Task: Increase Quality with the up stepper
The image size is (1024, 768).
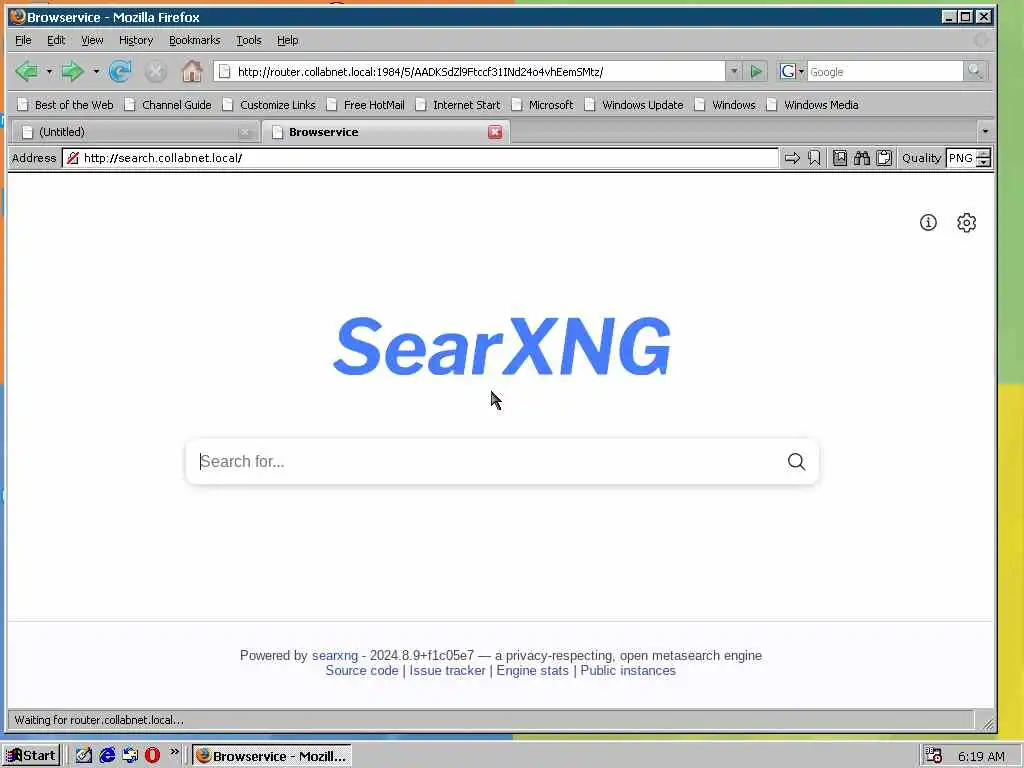Action: pos(984,153)
